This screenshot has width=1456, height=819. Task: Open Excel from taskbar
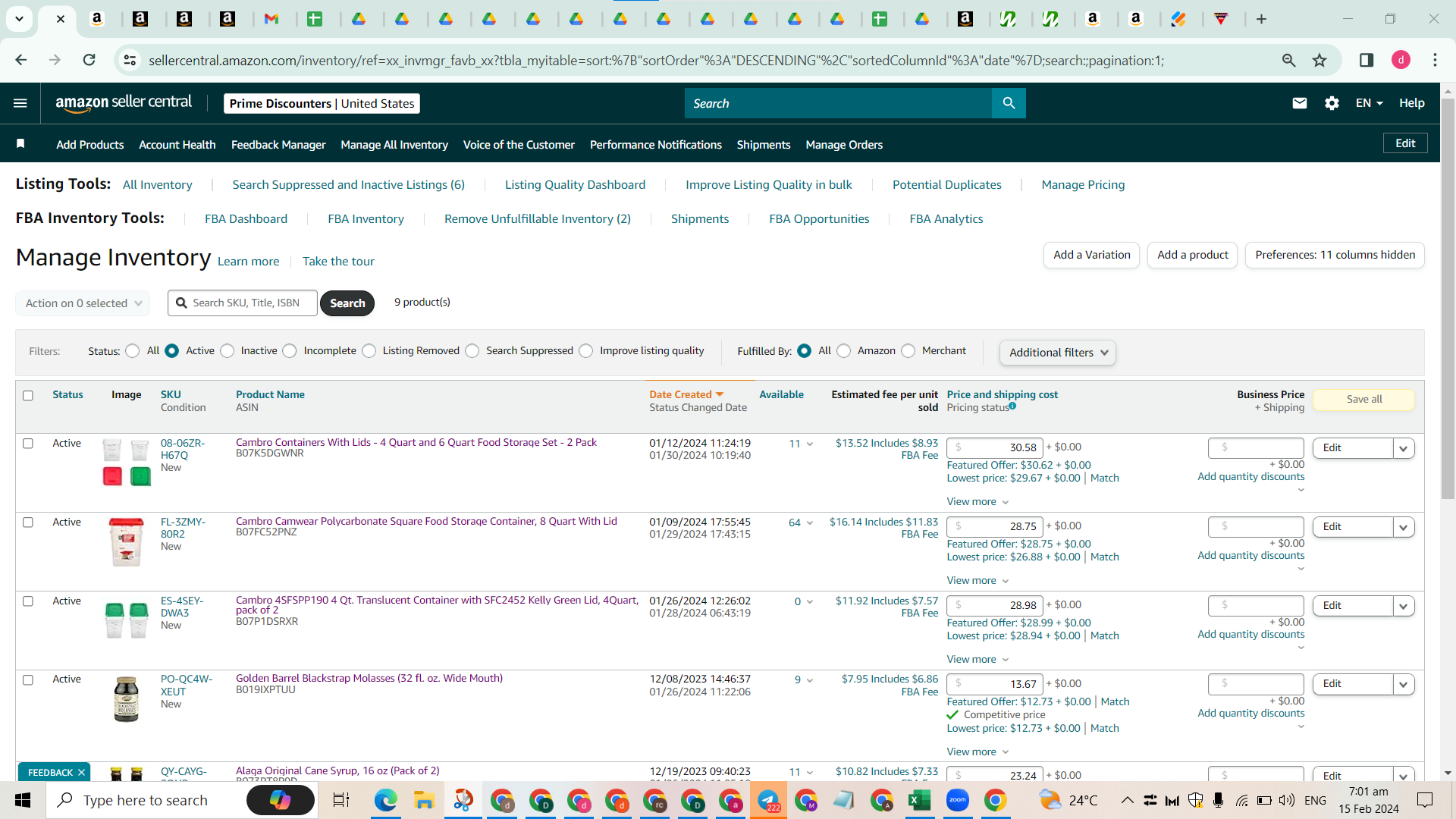tap(919, 800)
